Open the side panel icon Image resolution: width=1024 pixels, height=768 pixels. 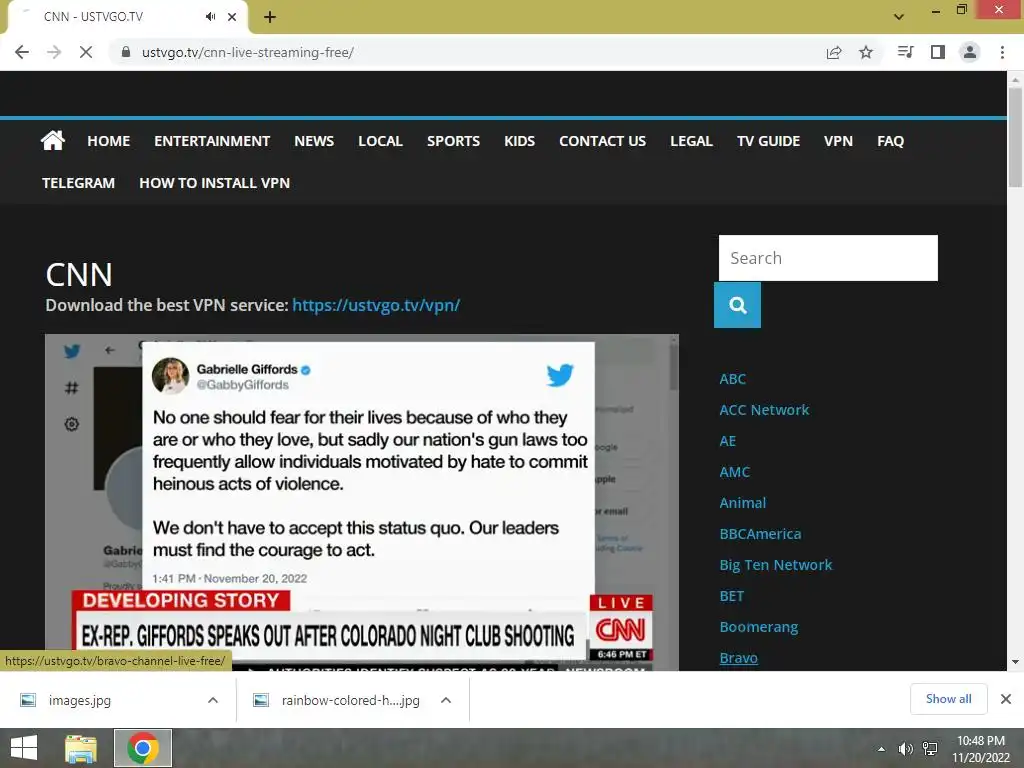[938, 52]
